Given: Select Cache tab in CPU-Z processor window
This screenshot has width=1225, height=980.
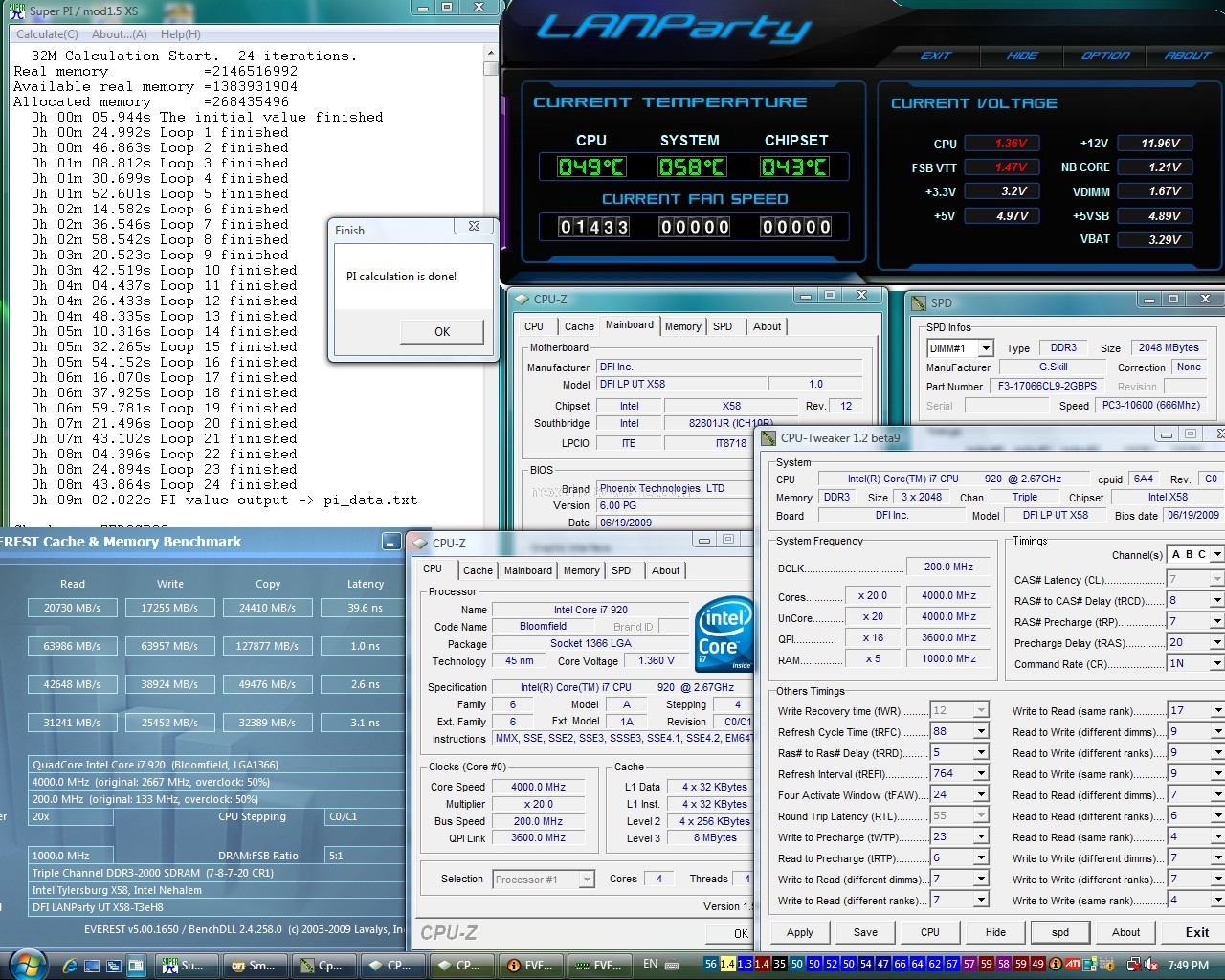Looking at the screenshot, I should (x=478, y=570).
